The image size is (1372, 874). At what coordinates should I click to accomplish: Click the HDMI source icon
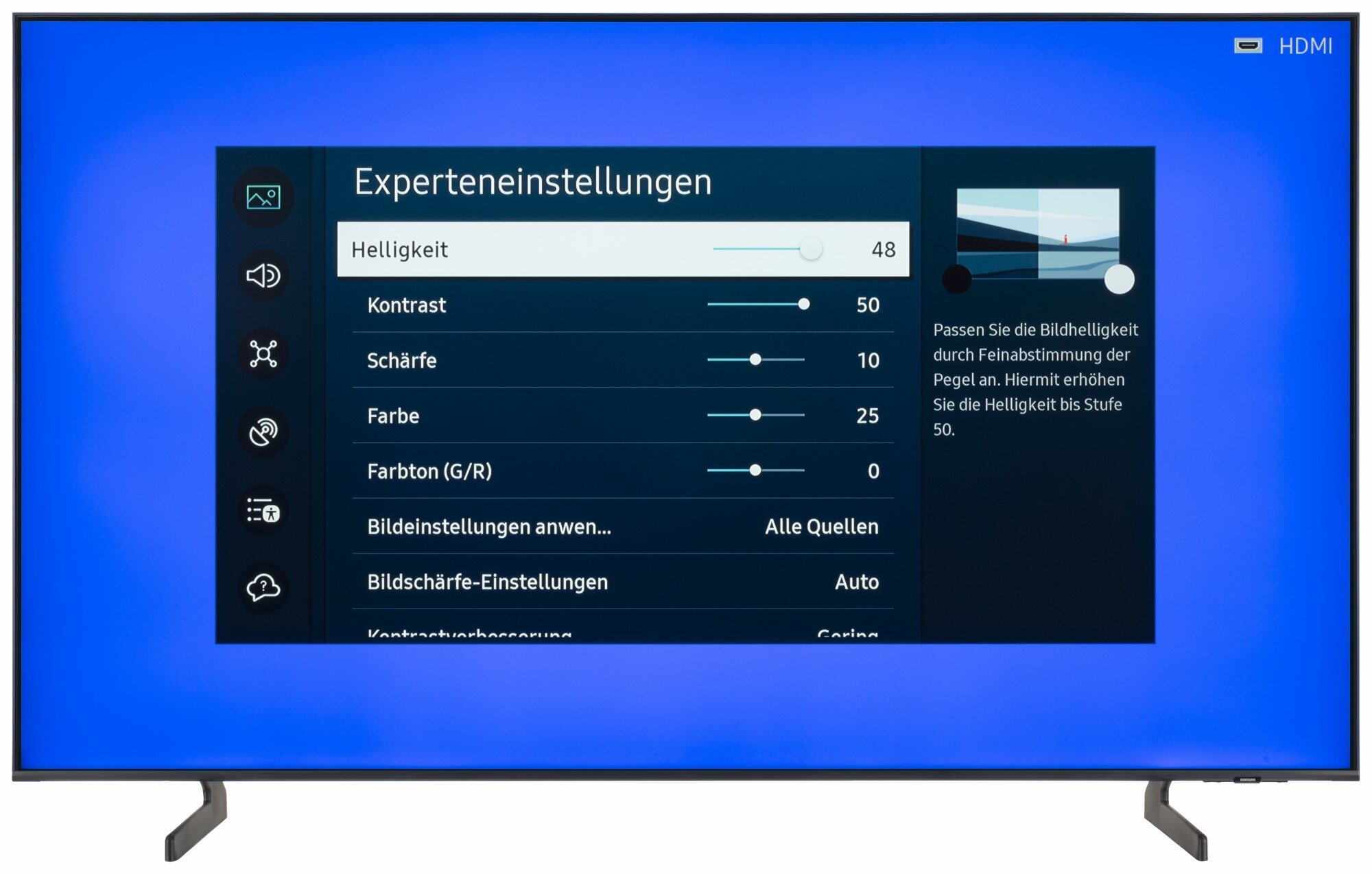1248,46
